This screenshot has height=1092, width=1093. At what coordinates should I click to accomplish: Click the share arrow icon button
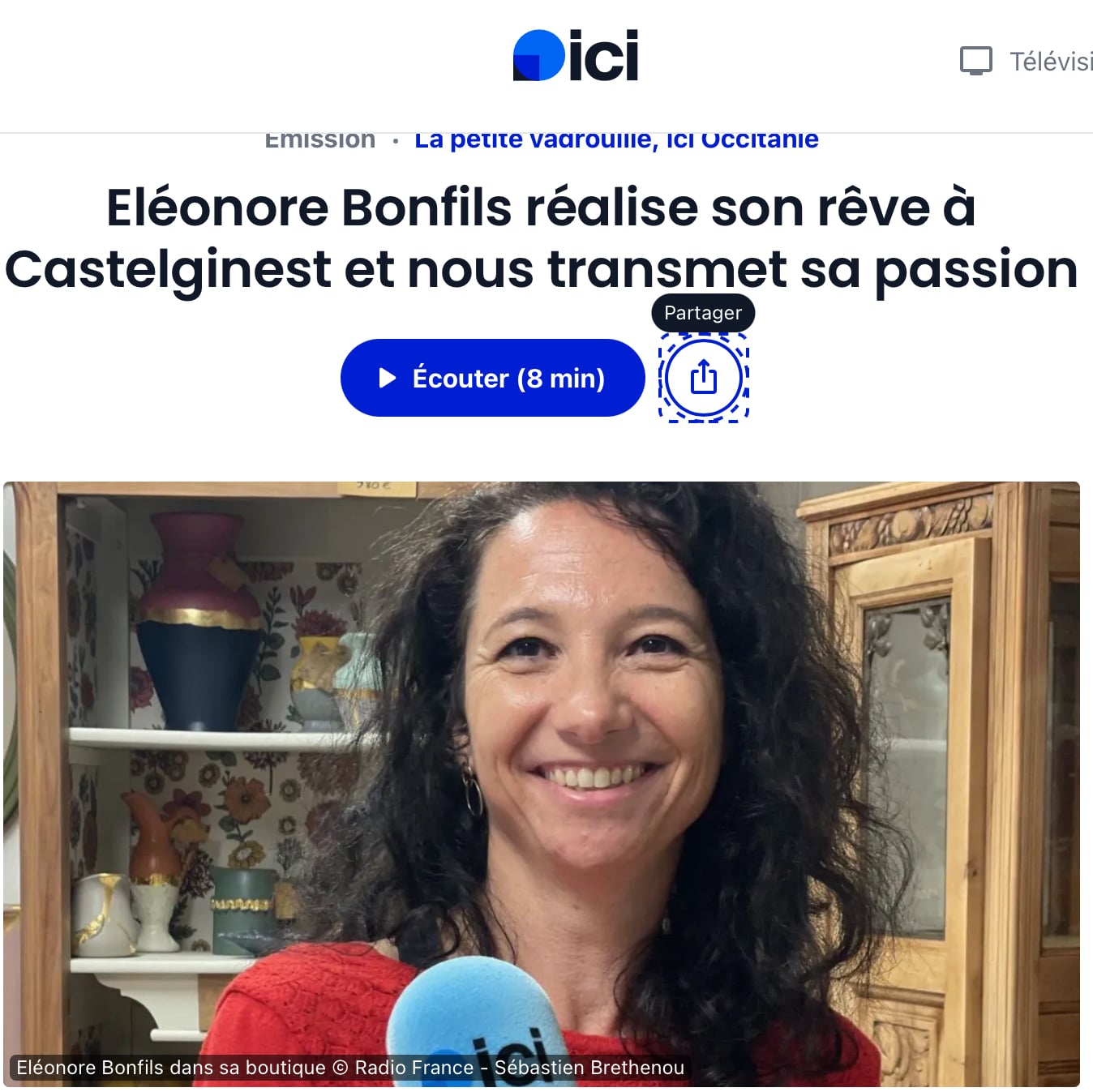[704, 378]
